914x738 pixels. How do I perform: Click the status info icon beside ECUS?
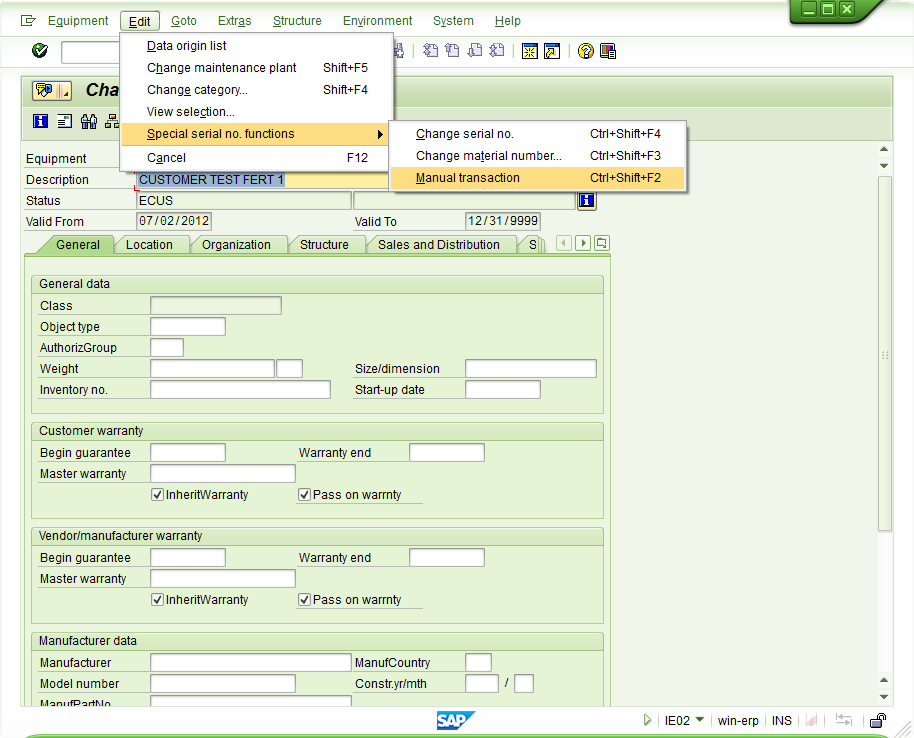click(586, 201)
